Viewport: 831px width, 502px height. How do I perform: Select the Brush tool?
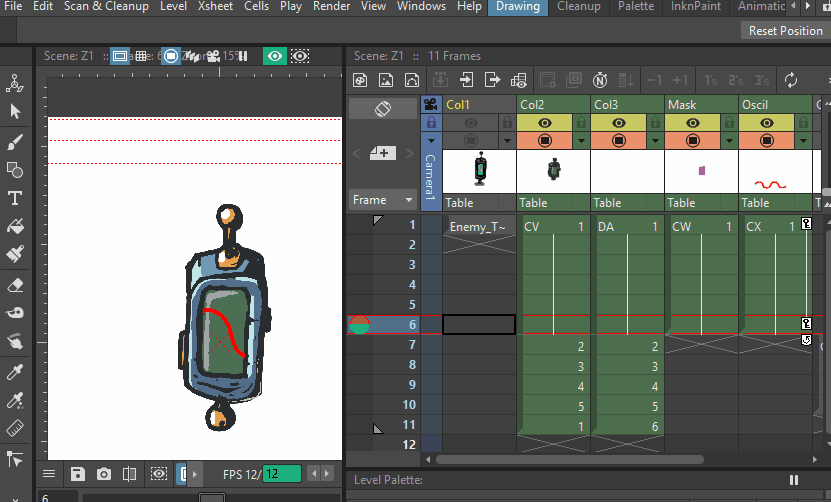[x=15, y=140]
